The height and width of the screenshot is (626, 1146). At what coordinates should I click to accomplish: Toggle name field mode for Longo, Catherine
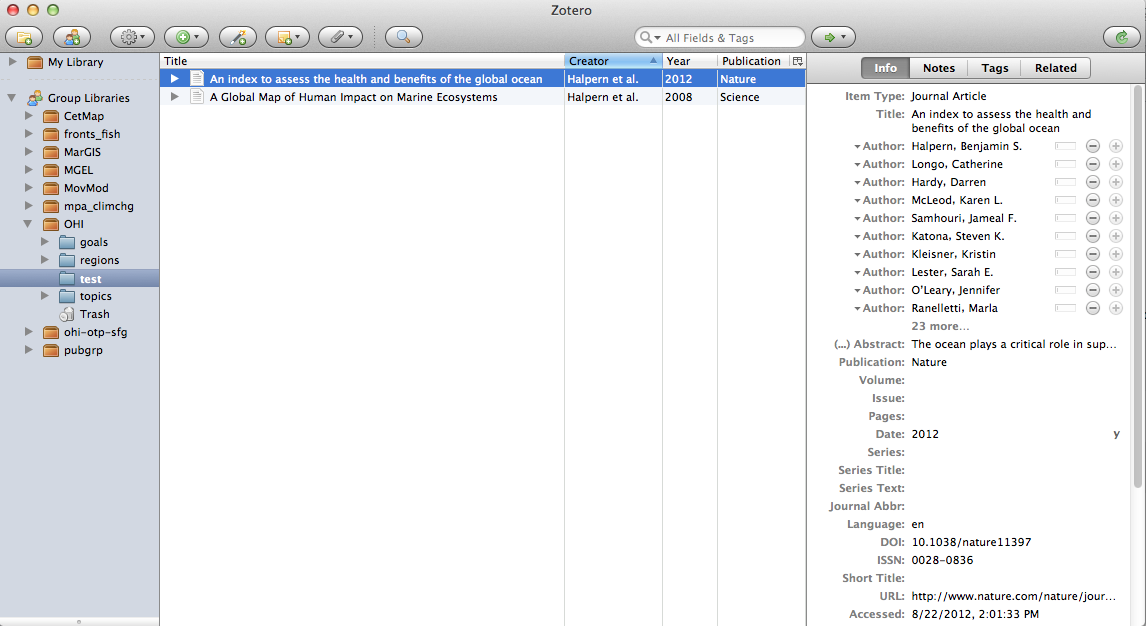tap(1066, 164)
